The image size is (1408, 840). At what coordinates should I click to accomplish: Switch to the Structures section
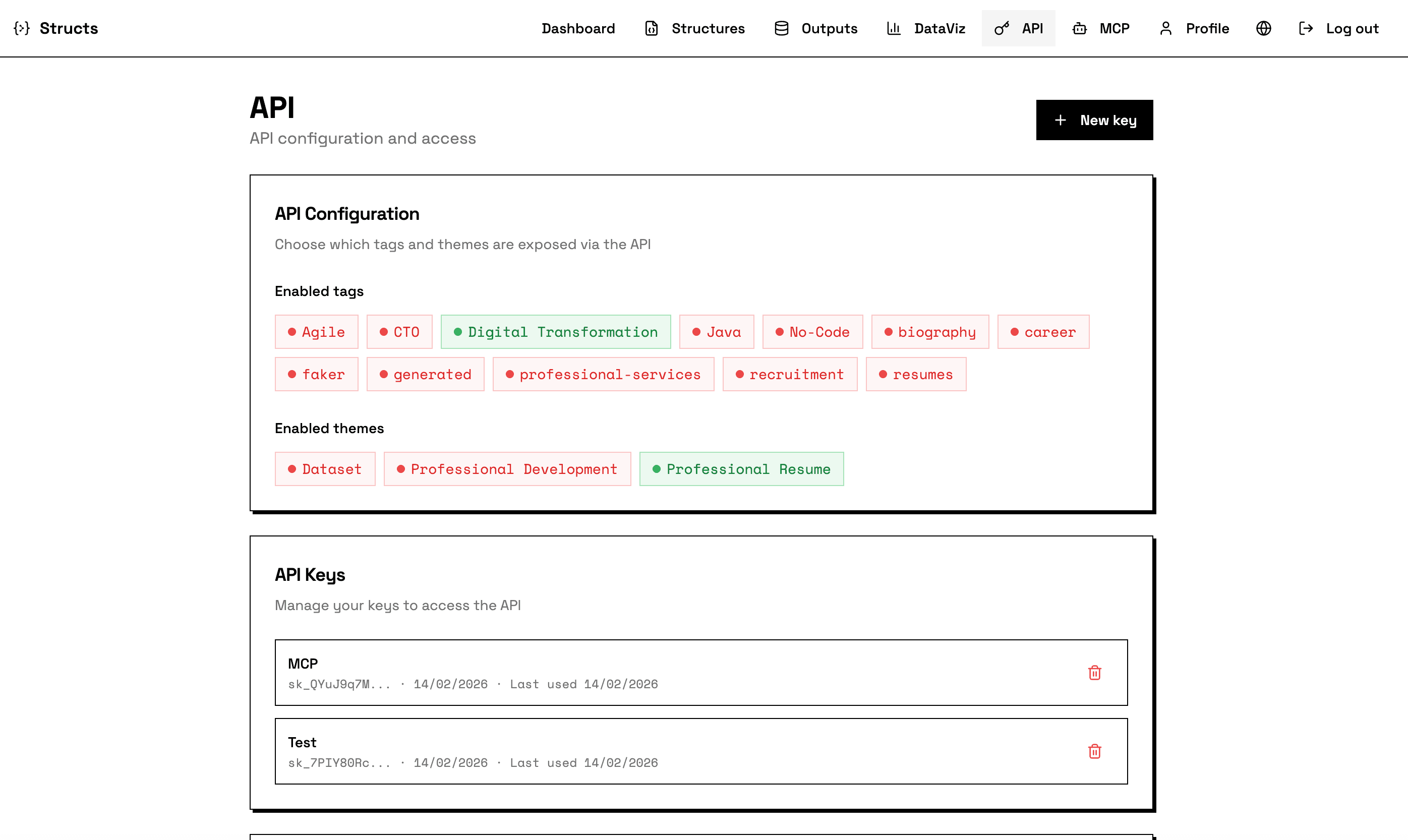click(x=708, y=28)
